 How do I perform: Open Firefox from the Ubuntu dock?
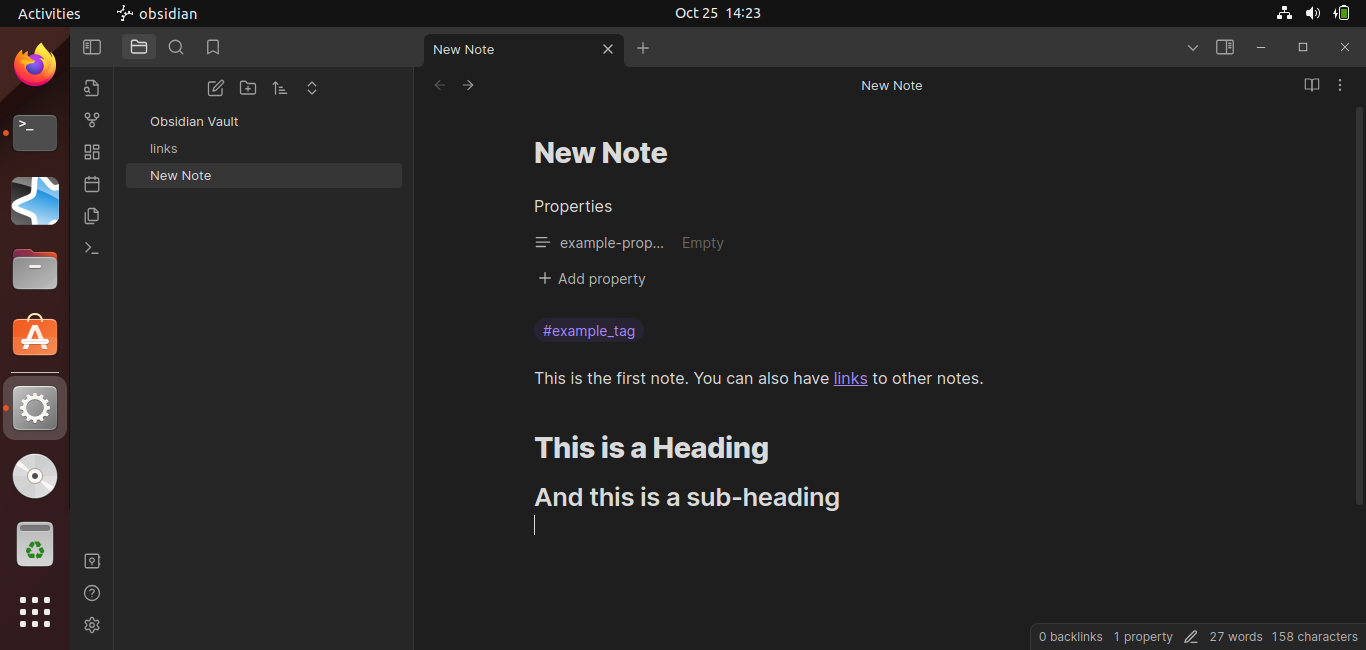(35, 66)
